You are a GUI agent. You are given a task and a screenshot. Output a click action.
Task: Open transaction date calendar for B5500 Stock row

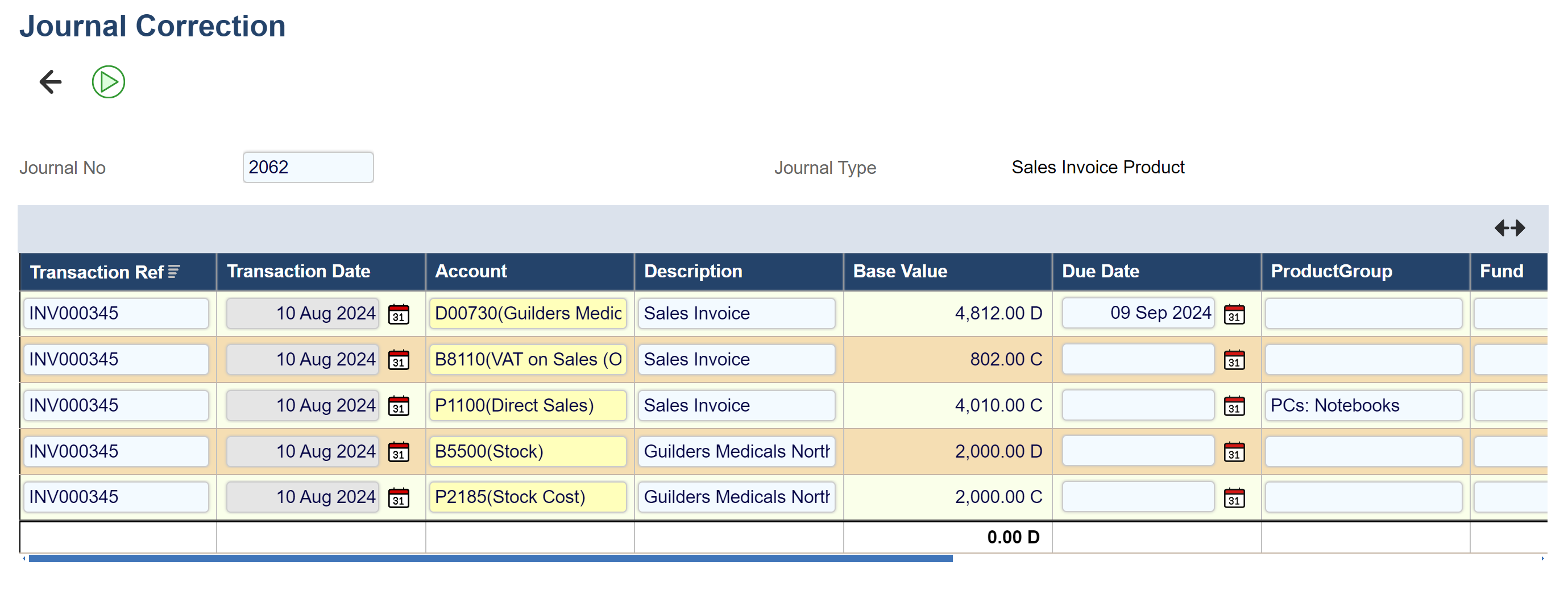[399, 452]
